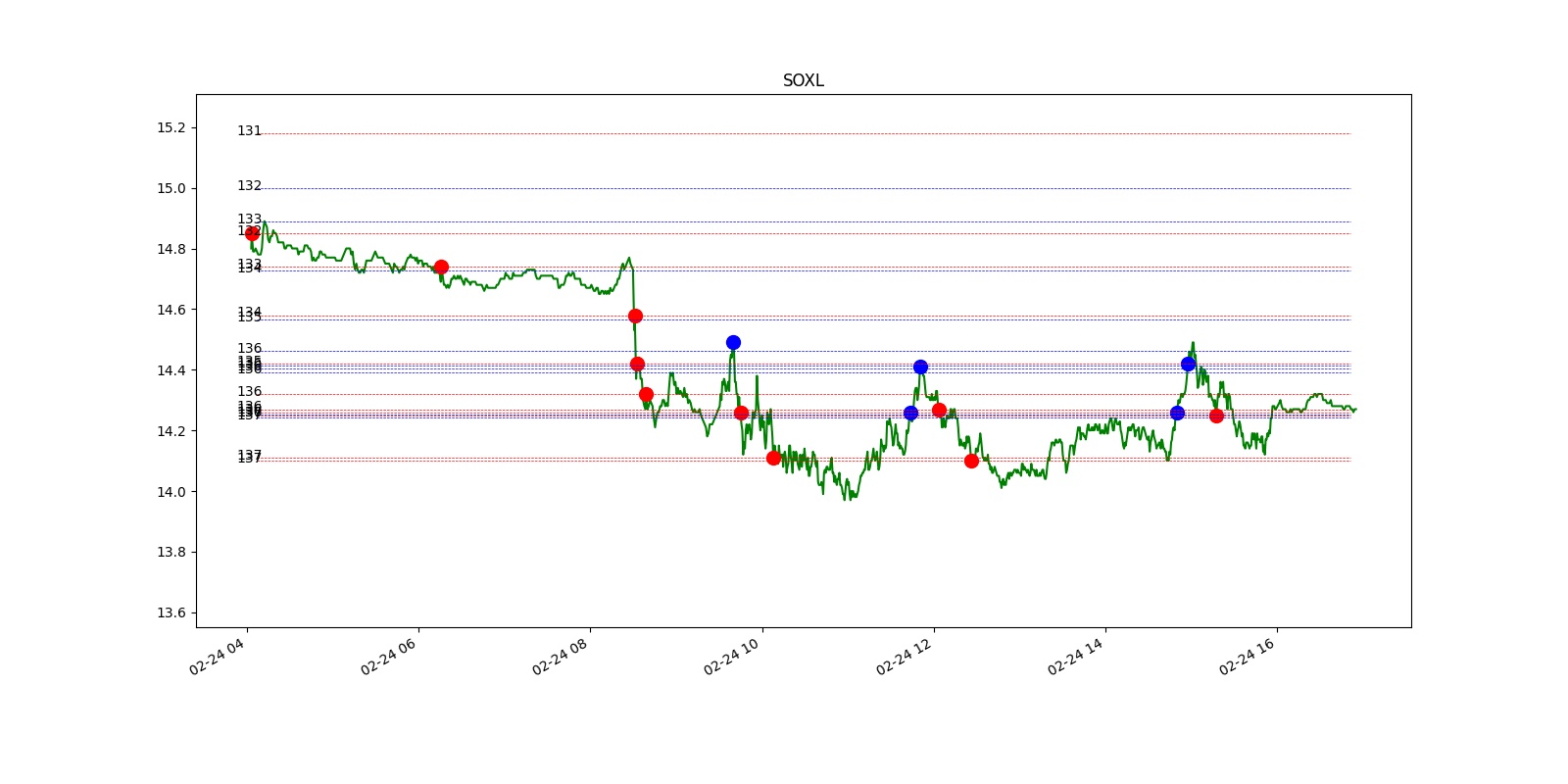The width and height of the screenshot is (1568, 784).
Task: Click the 02-24 08 x-axis label
Action: pyautogui.click(x=561, y=656)
